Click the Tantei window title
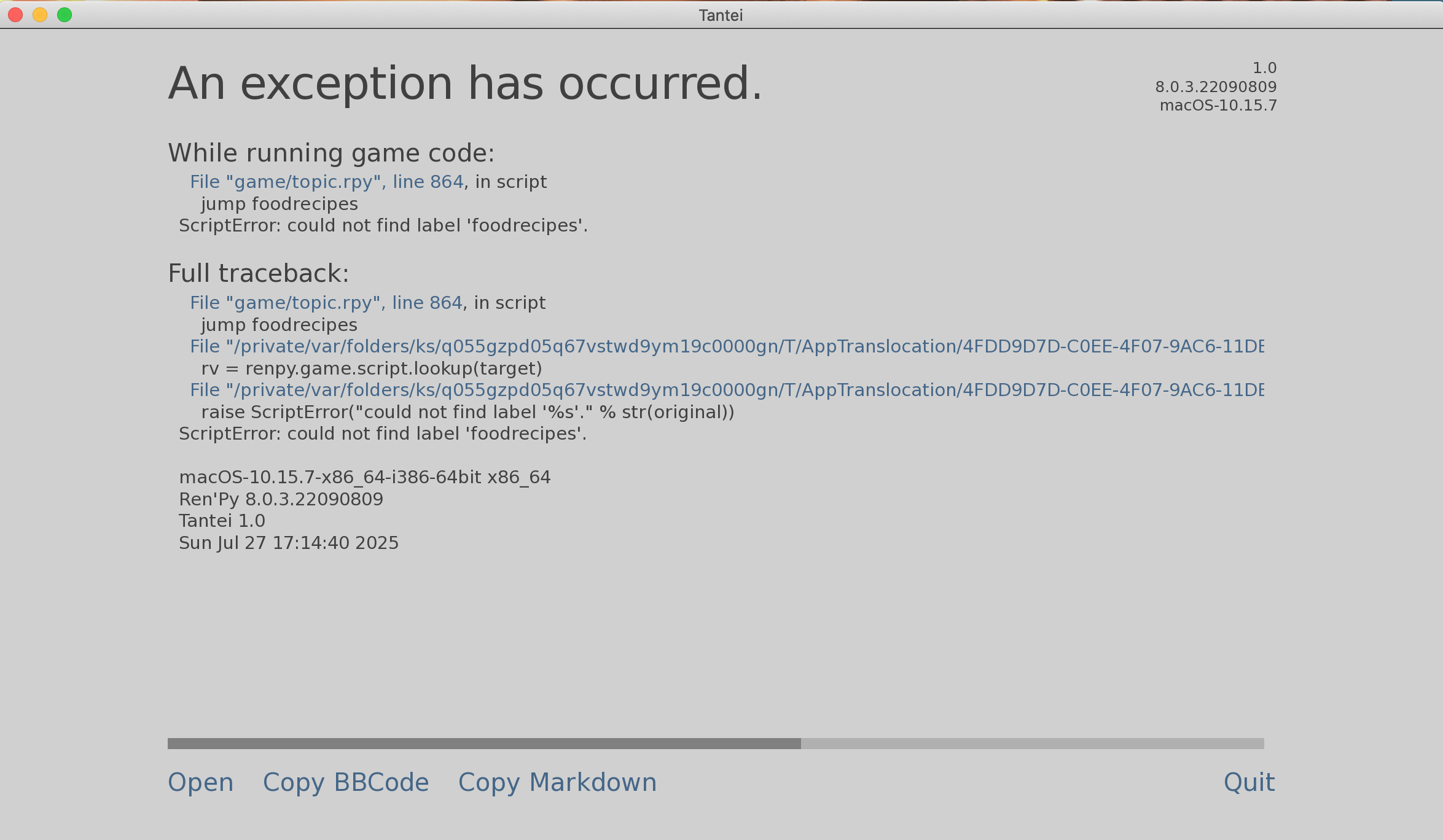 pyautogui.click(x=721, y=15)
